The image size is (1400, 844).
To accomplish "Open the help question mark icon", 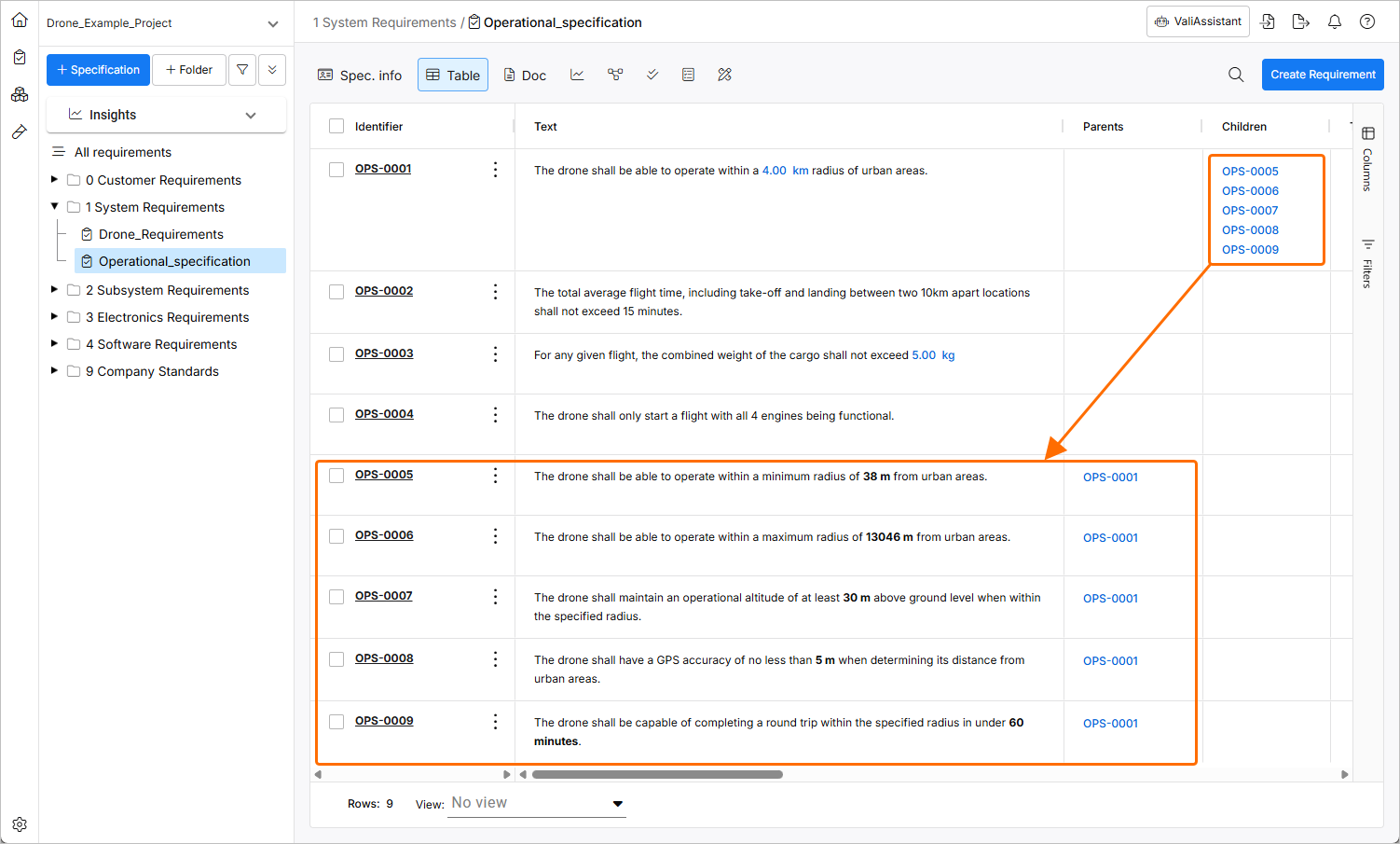I will pos(1367,21).
